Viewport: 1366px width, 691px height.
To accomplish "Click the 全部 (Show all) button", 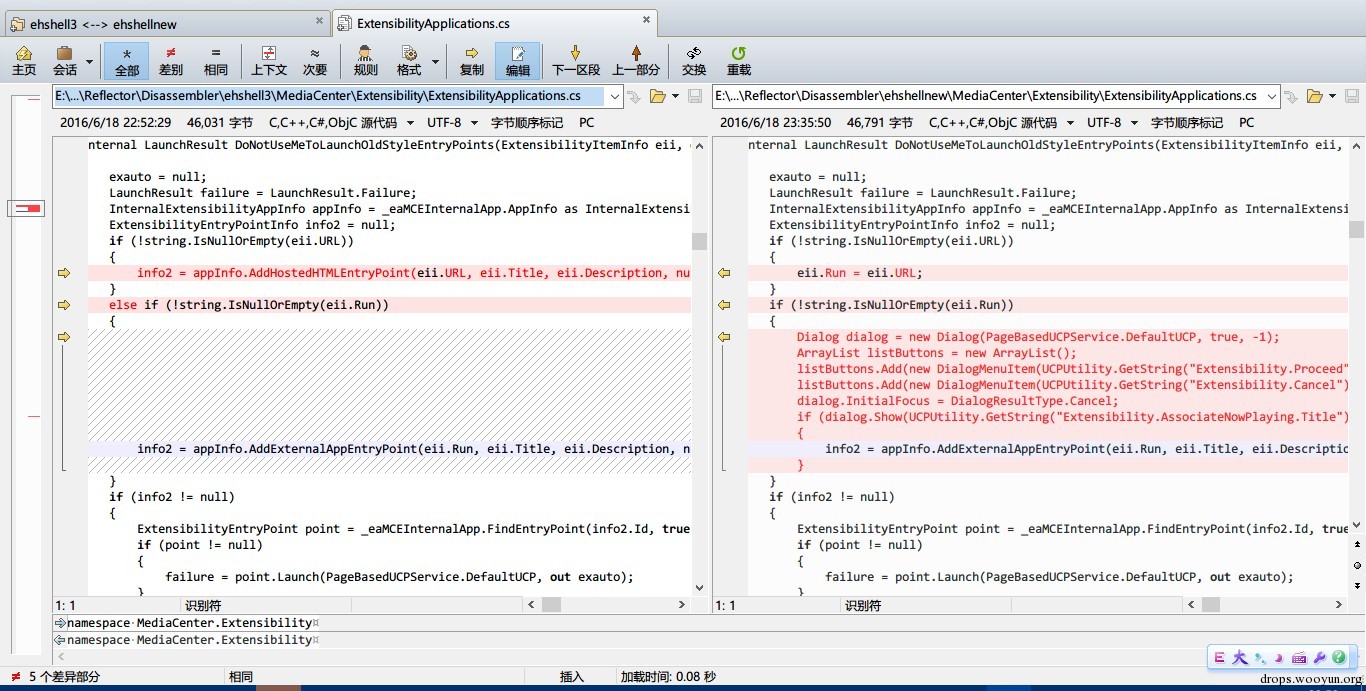I will click(127, 61).
